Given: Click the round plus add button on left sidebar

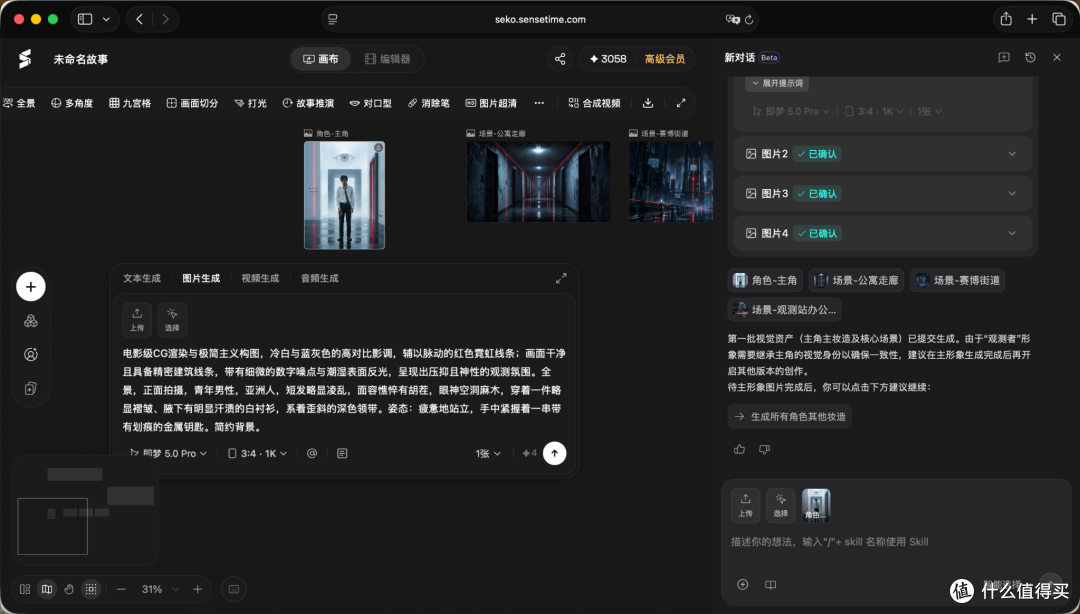Looking at the screenshot, I should [x=31, y=287].
